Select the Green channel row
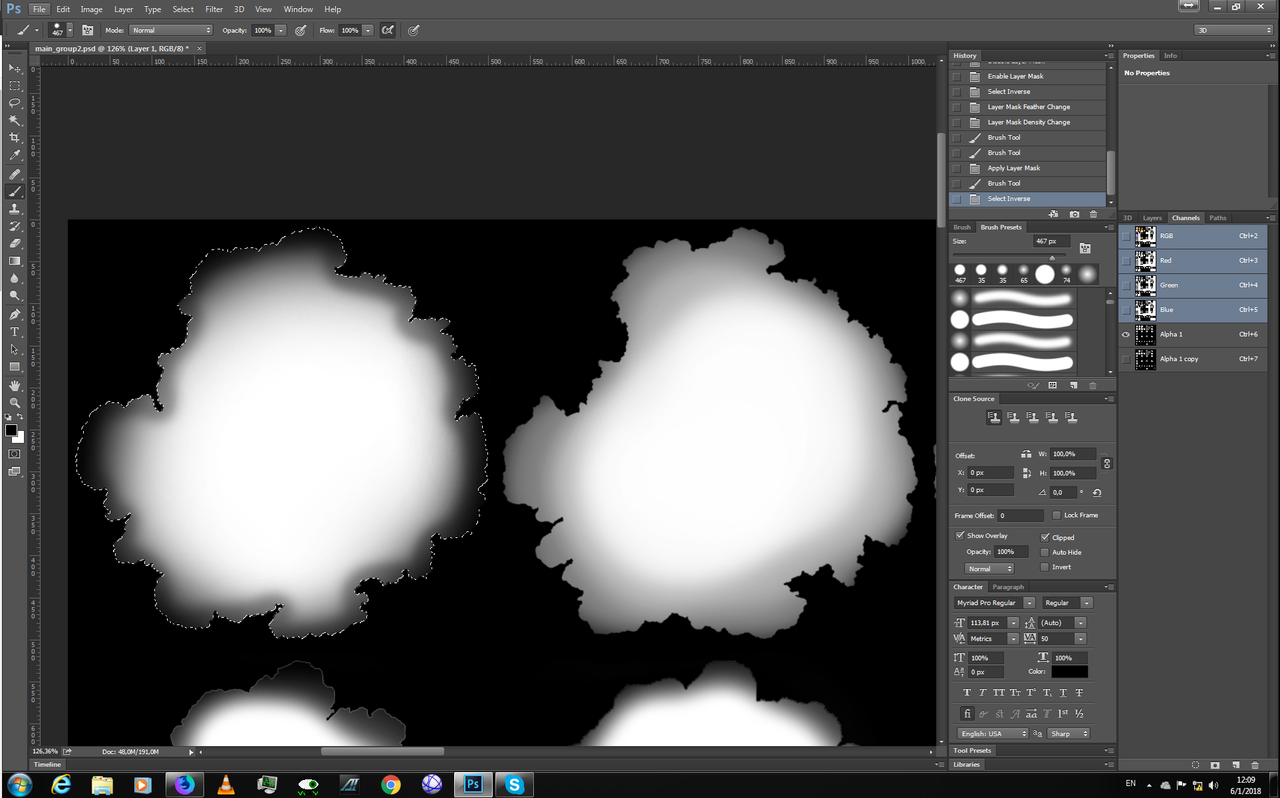 point(1192,285)
